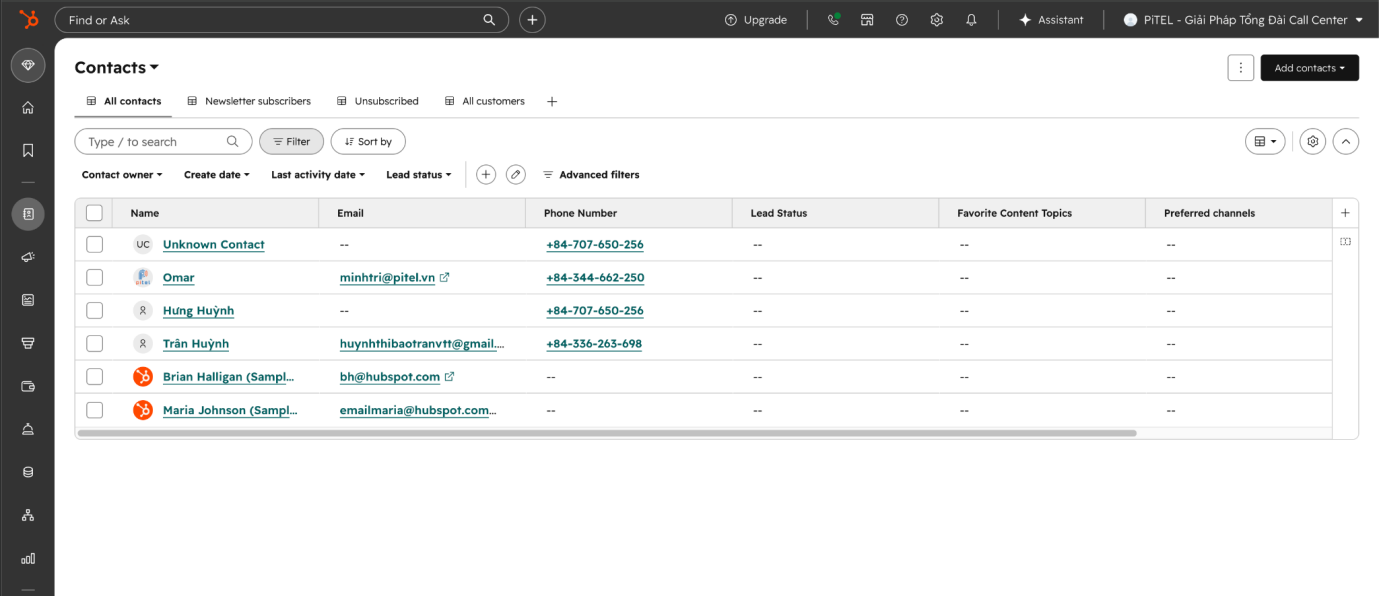Click the Type / to search contacts field
The height and width of the screenshot is (596, 1379).
point(163,142)
